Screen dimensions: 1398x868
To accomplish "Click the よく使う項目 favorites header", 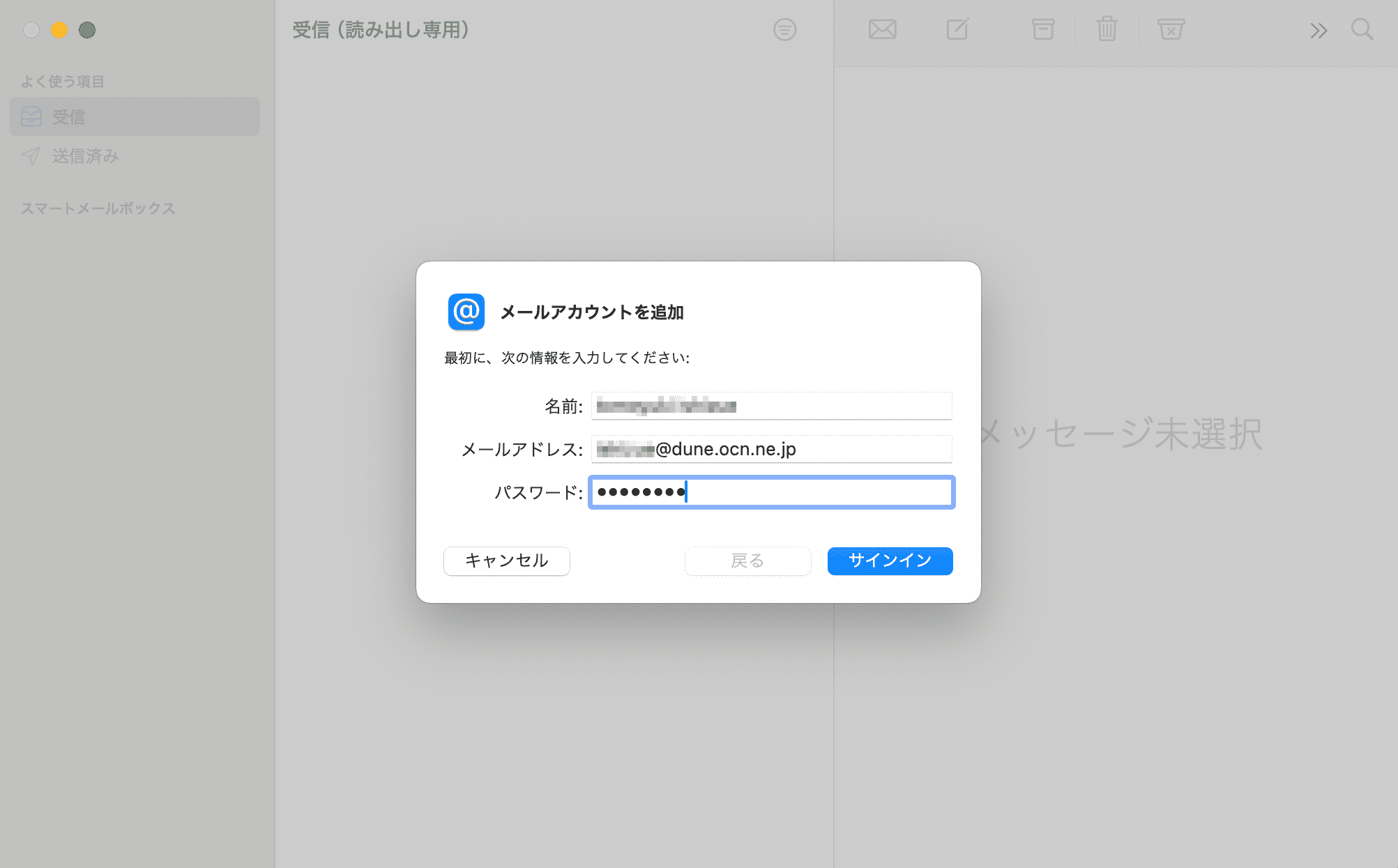I will pos(63,82).
